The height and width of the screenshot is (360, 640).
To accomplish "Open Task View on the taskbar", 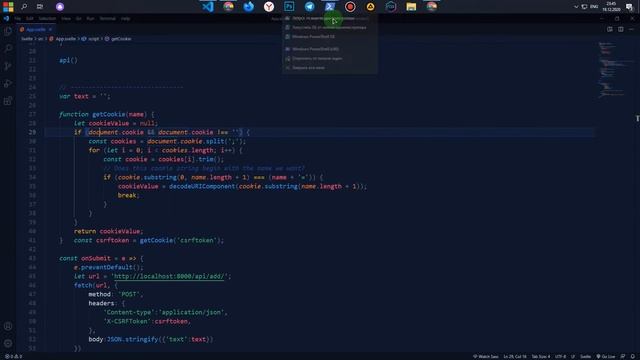I will tap(40, 7).
